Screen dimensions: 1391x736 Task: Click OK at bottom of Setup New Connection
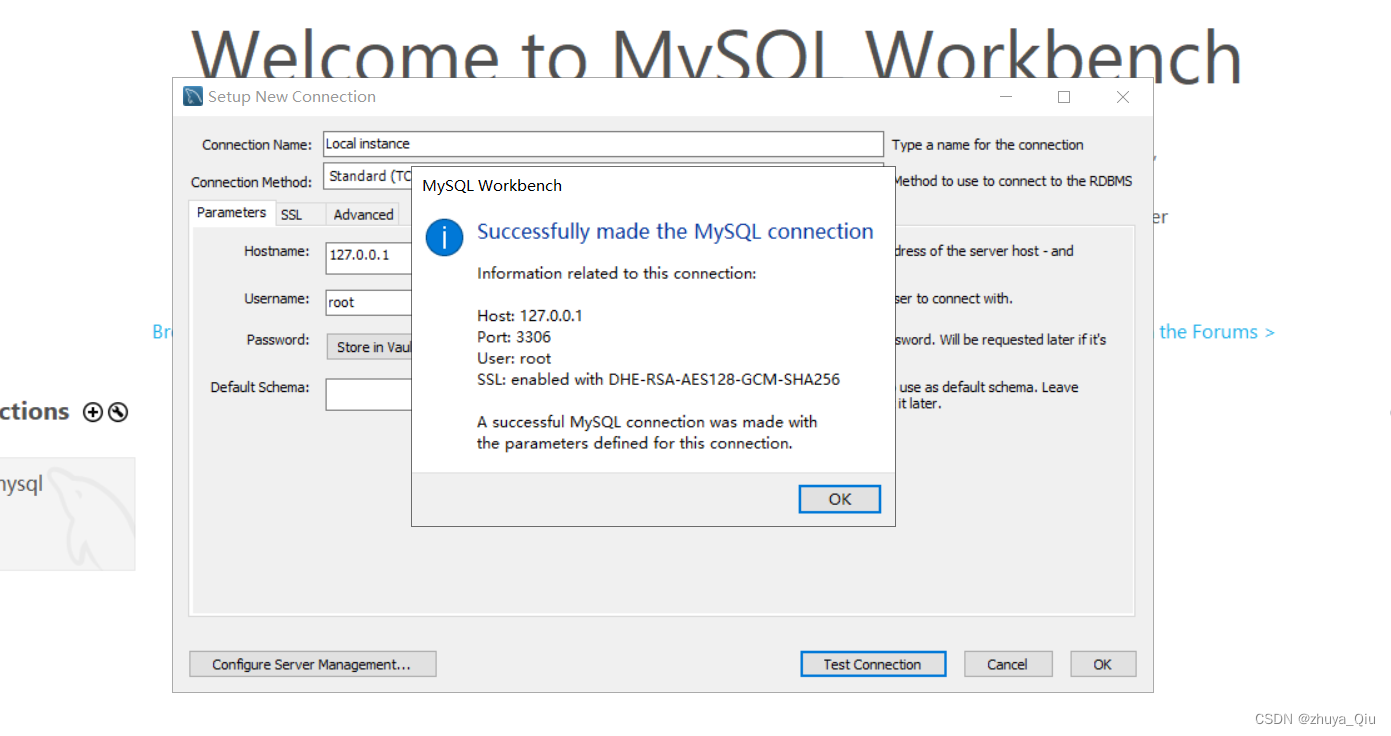pyautogui.click(x=1103, y=664)
